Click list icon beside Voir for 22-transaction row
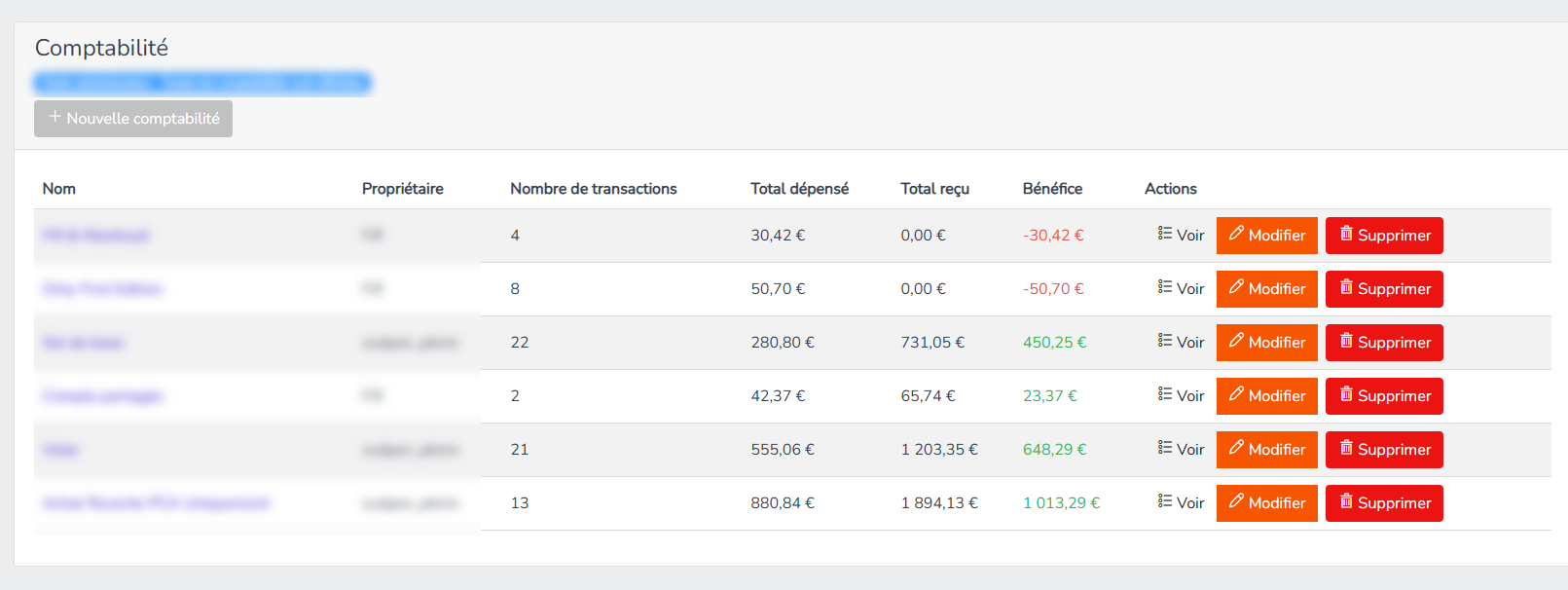This screenshot has height=590, width=1568. click(1164, 341)
